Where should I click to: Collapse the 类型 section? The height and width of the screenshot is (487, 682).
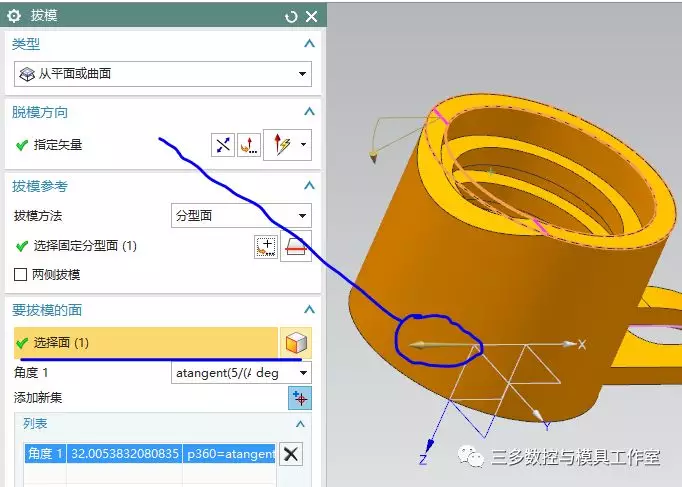(309, 43)
